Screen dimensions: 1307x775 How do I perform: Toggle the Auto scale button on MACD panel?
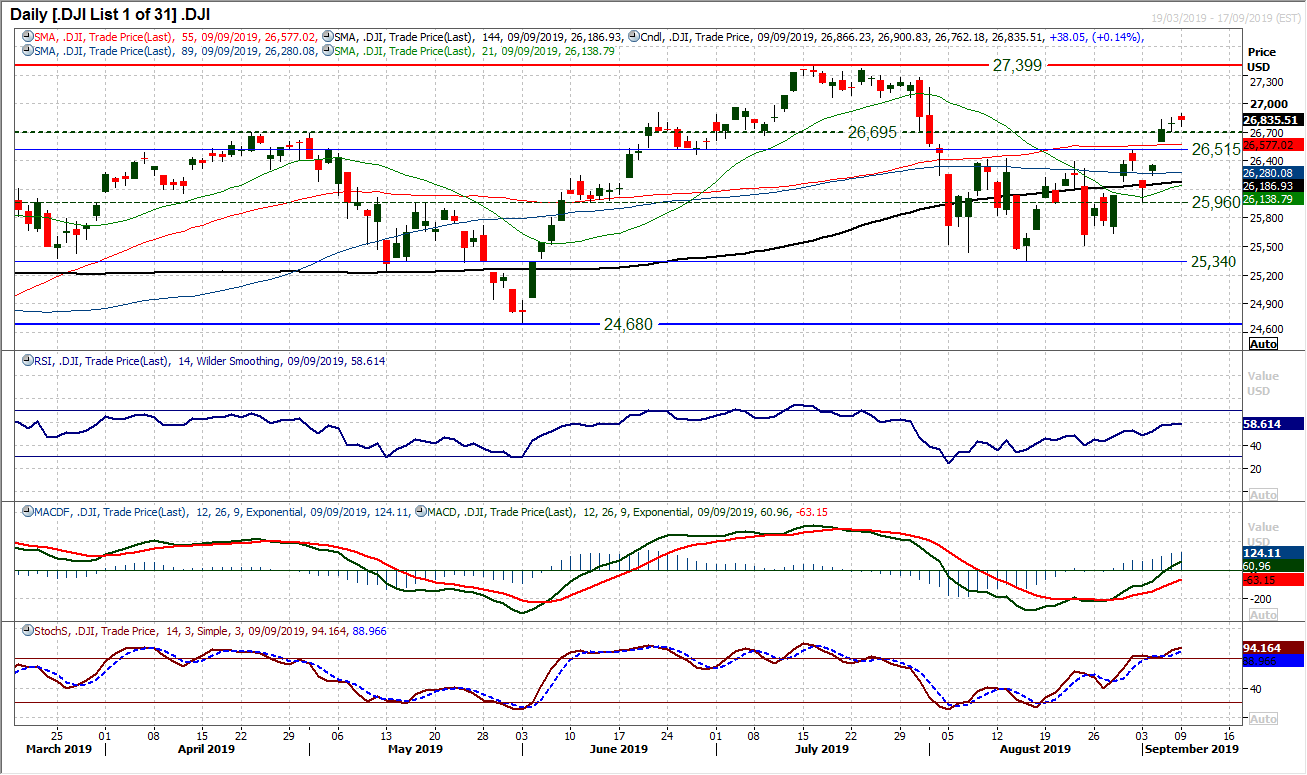(x=1263, y=614)
